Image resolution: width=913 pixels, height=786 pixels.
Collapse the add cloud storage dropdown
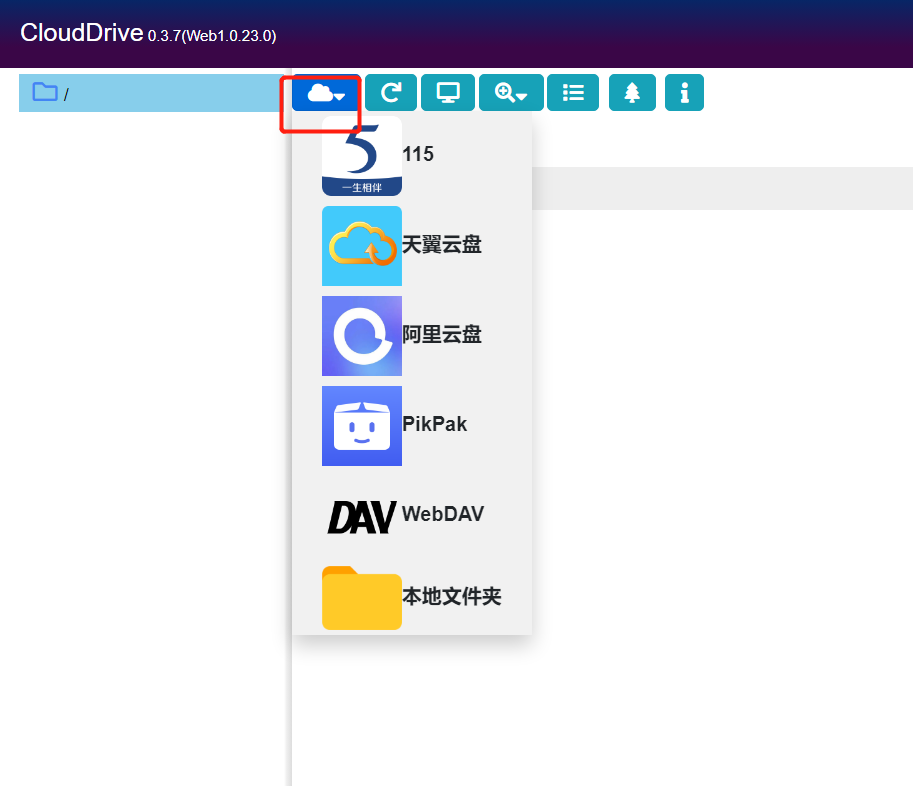coord(326,93)
